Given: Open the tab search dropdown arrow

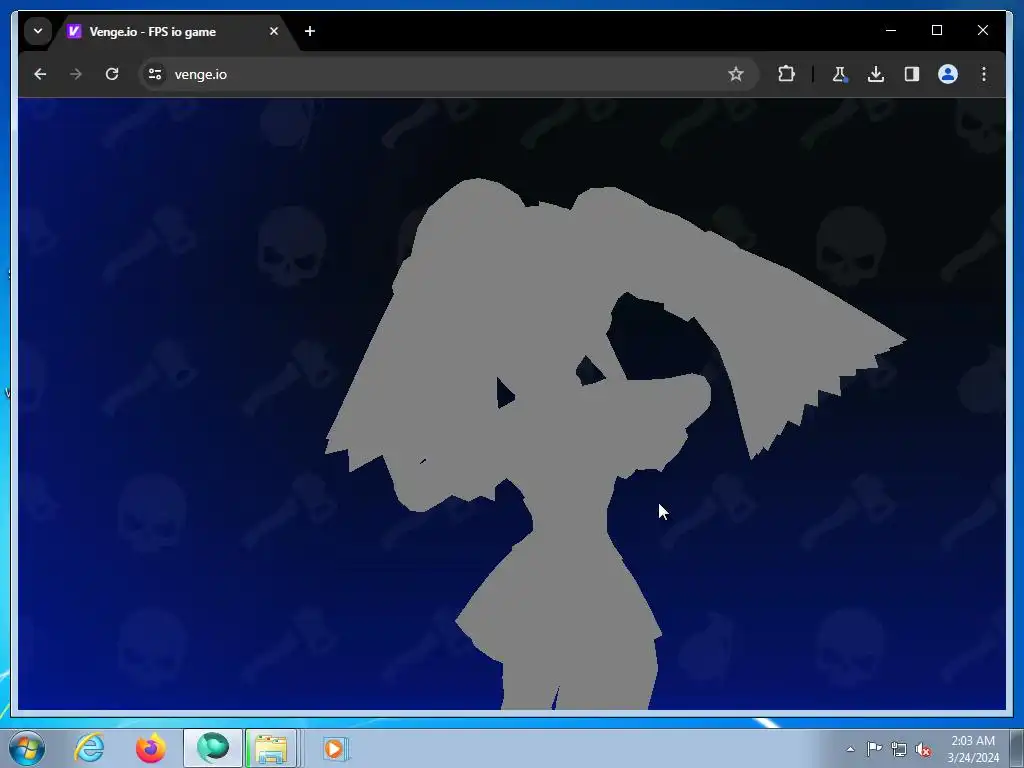Looking at the screenshot, I should (x=38, y=31).
